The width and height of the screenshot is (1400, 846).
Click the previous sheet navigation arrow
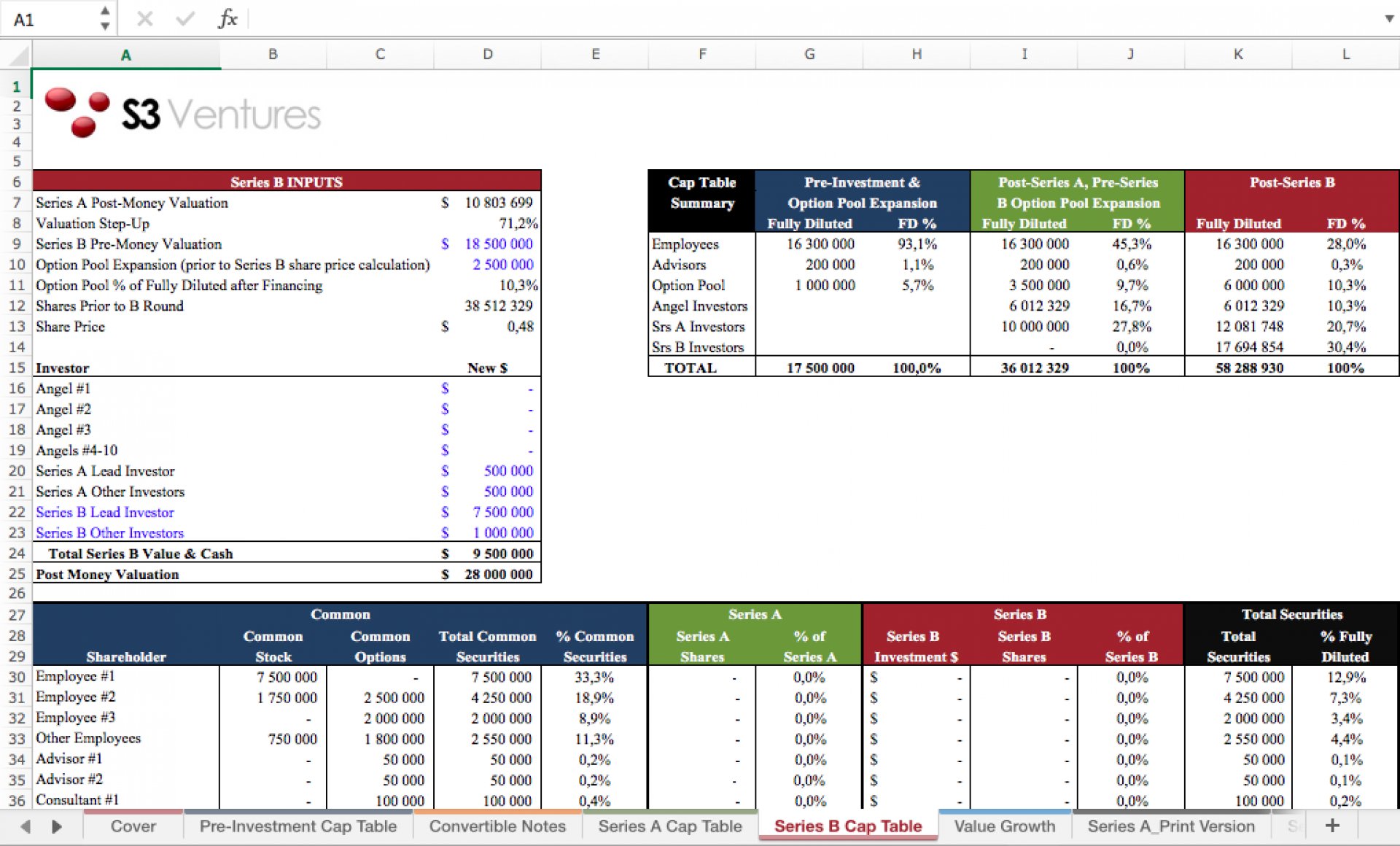(26, 826)
